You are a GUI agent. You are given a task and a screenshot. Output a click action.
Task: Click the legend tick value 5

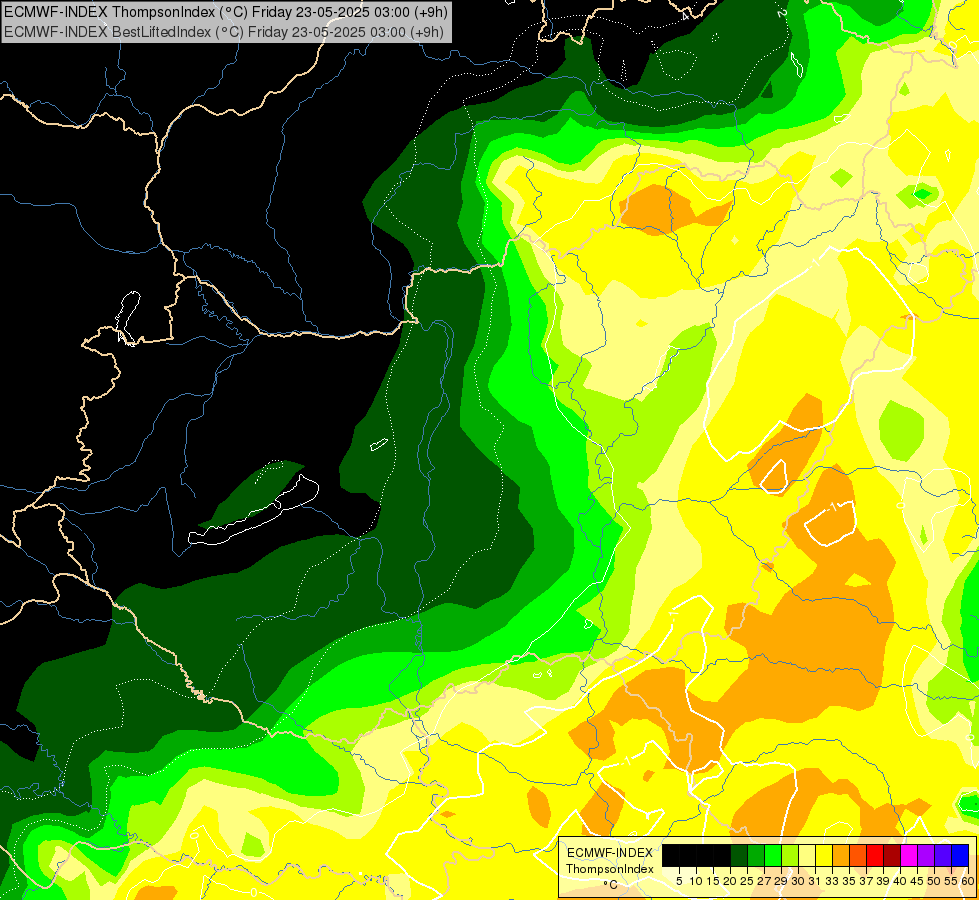pos(679,881)
